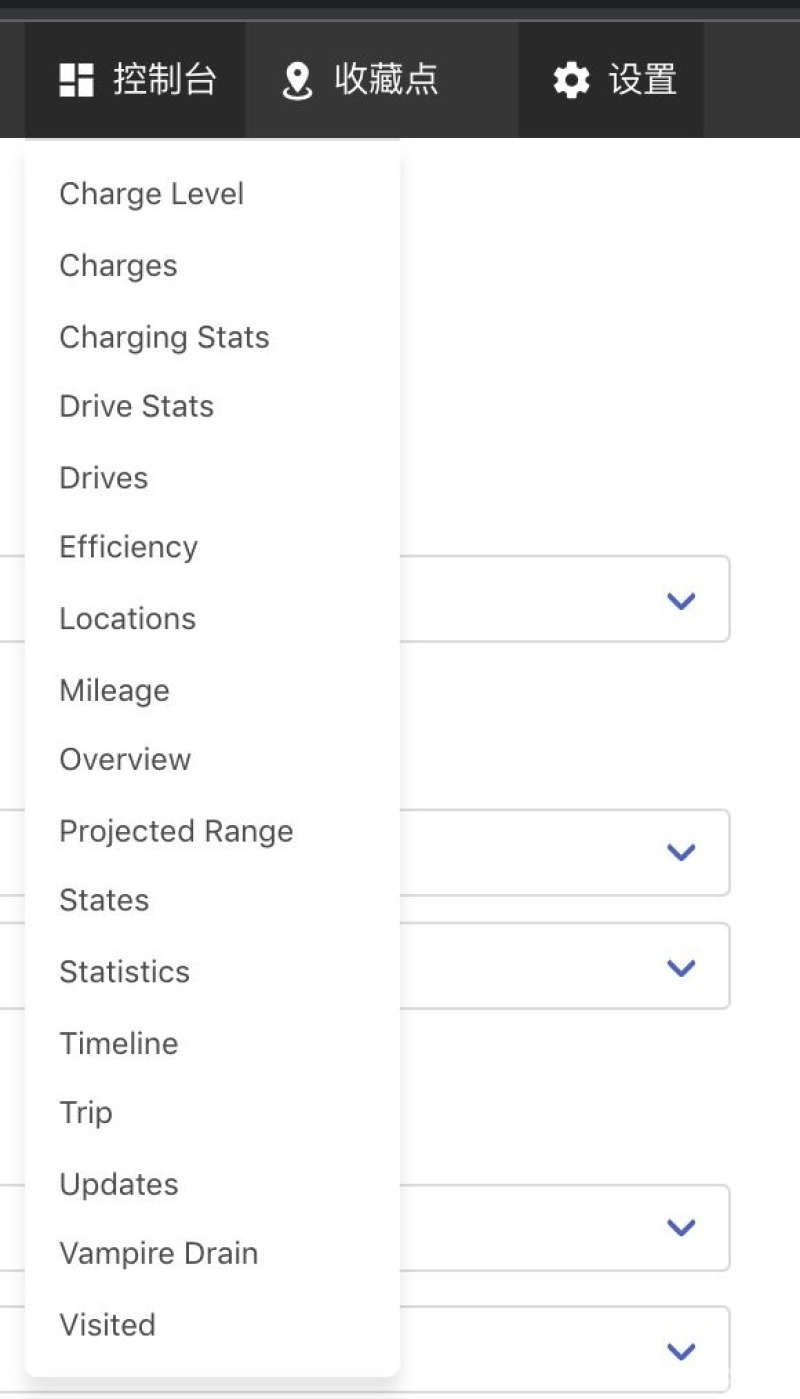Screen dimensions: 800x1399
Task: Open the Mileage dashboard link
Action: (114, 690)
